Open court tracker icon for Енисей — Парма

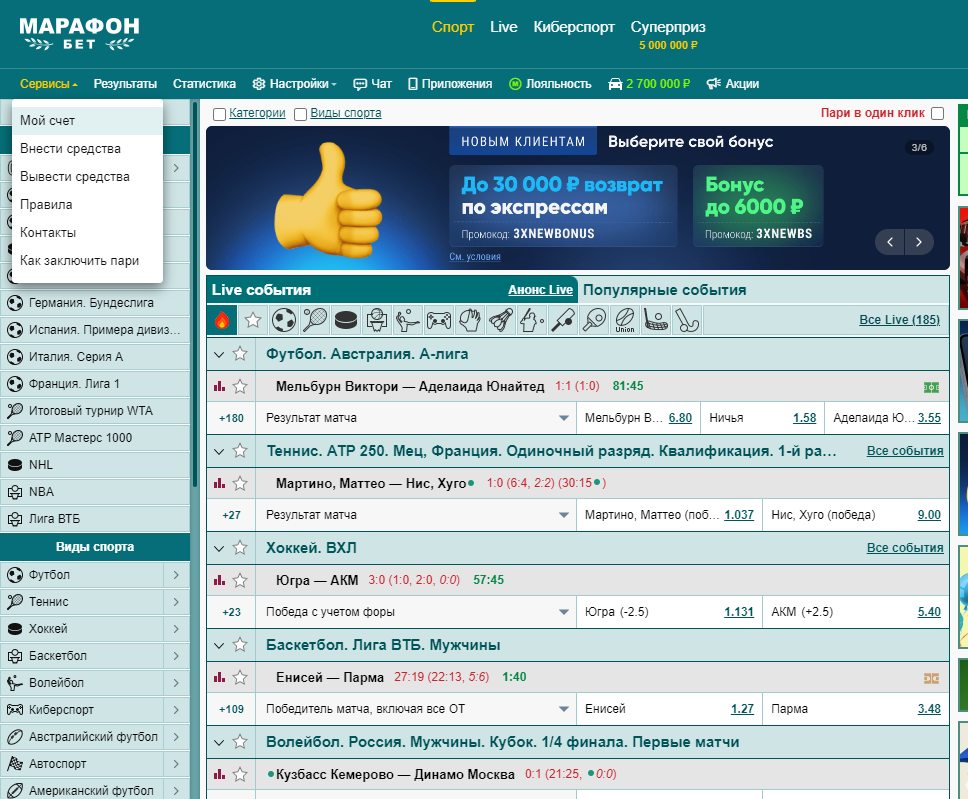(x=931, y=679)
